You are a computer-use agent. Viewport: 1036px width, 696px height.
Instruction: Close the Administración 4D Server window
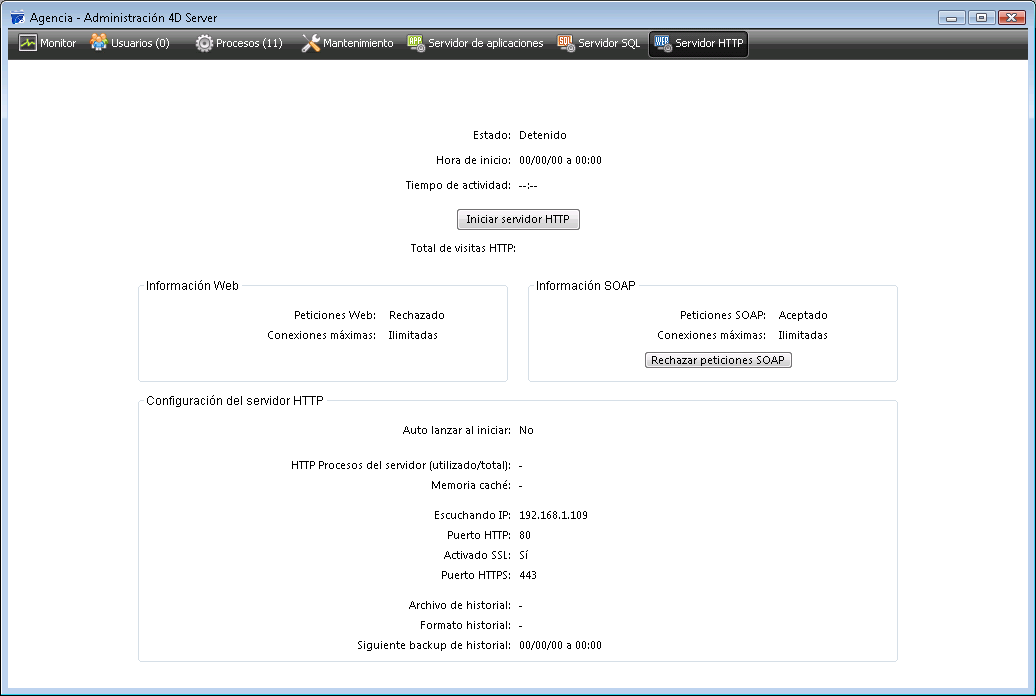click(x=1012, y=18)
